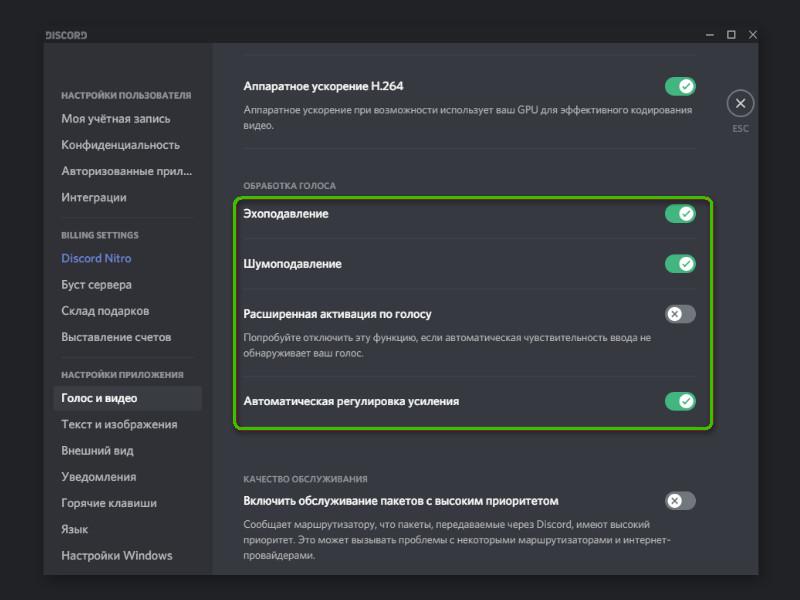Viewport: 800px width, 600px height.
Task: Click НАСТРОЙКИ ПРИЛОЖЕНИЯ sidebar header
Action: click(122, 374)
